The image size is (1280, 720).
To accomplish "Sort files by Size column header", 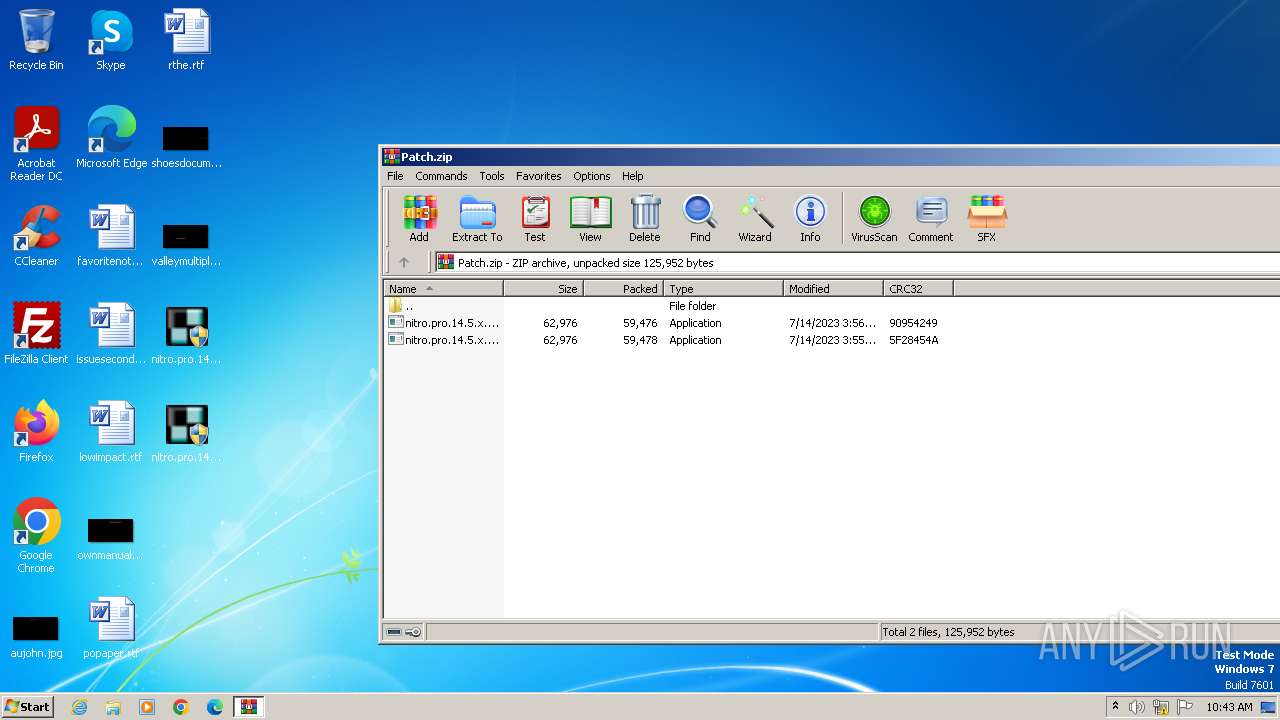I will pyautogui.click(x=544, y=289).
